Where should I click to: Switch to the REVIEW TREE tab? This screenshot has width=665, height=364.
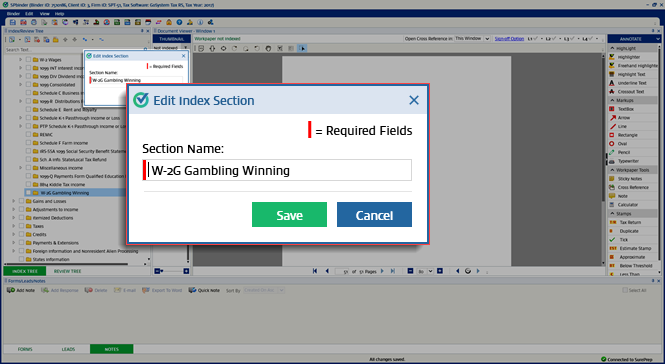67,271
